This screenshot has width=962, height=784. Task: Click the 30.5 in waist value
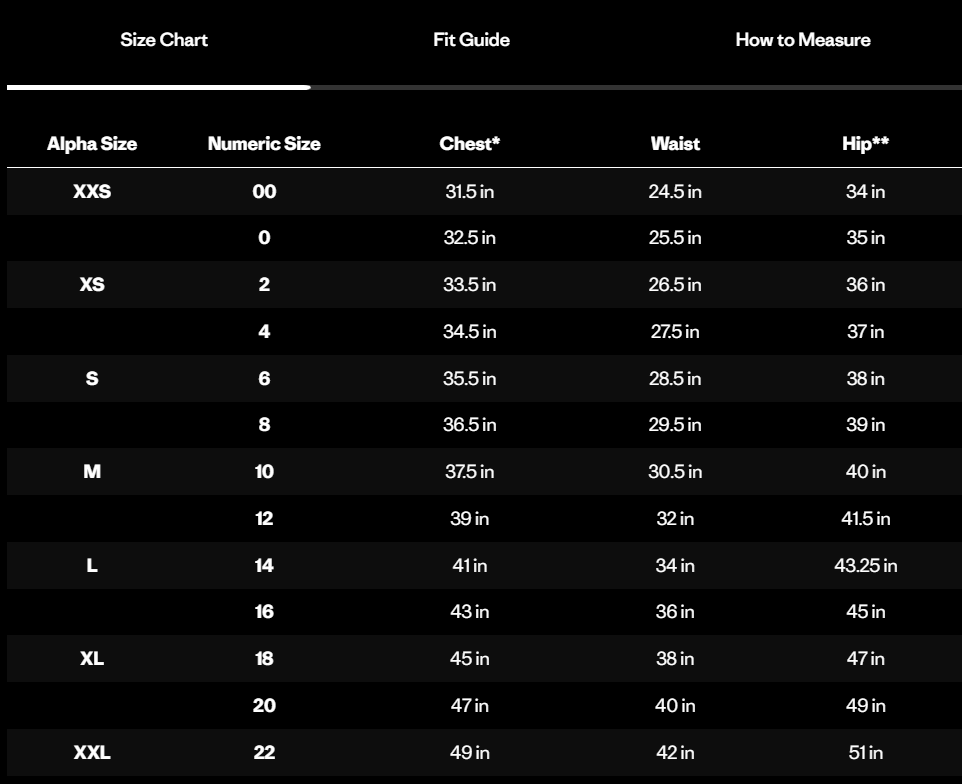click(x=675, y=472)
